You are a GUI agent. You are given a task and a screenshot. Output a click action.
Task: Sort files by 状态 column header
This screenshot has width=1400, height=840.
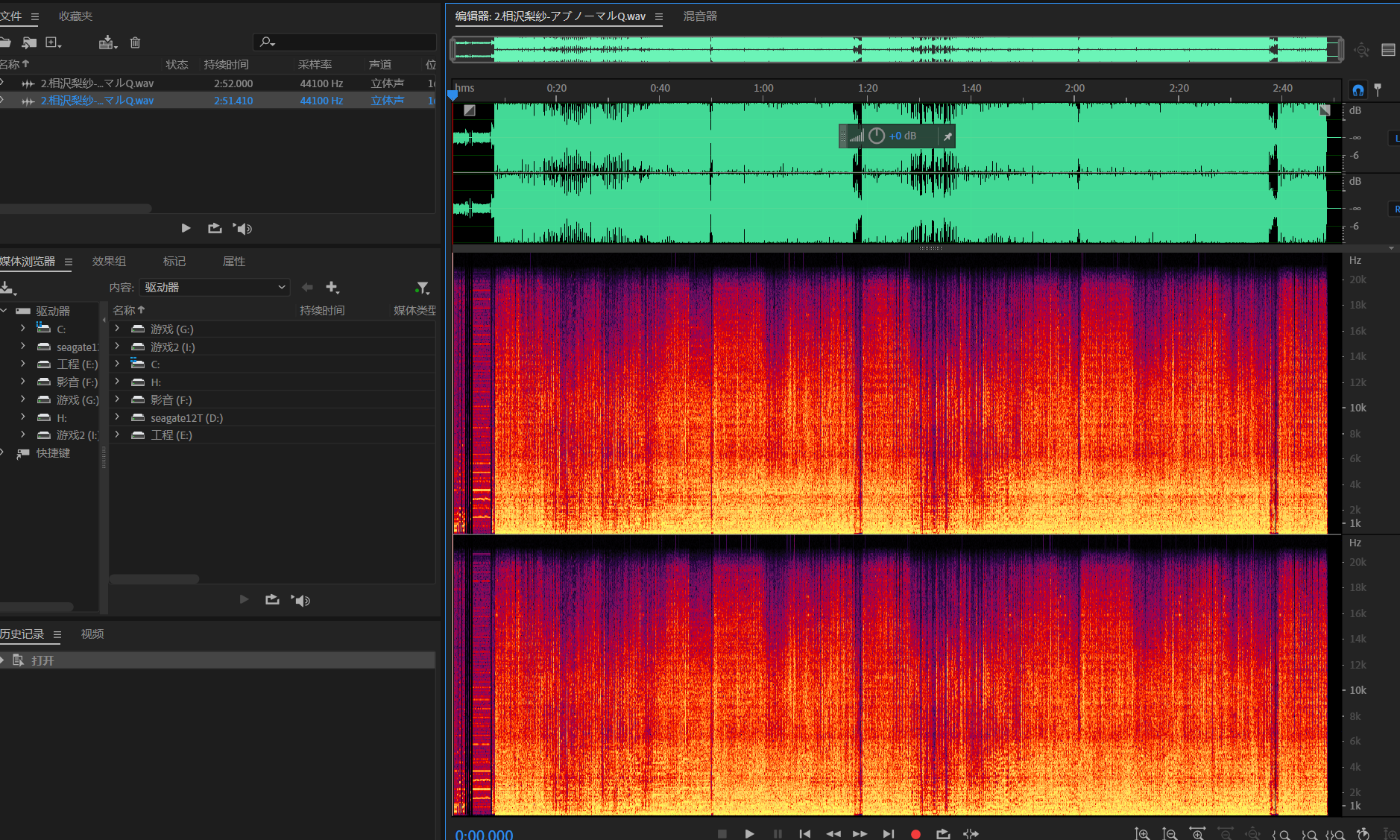pos(177,65)
